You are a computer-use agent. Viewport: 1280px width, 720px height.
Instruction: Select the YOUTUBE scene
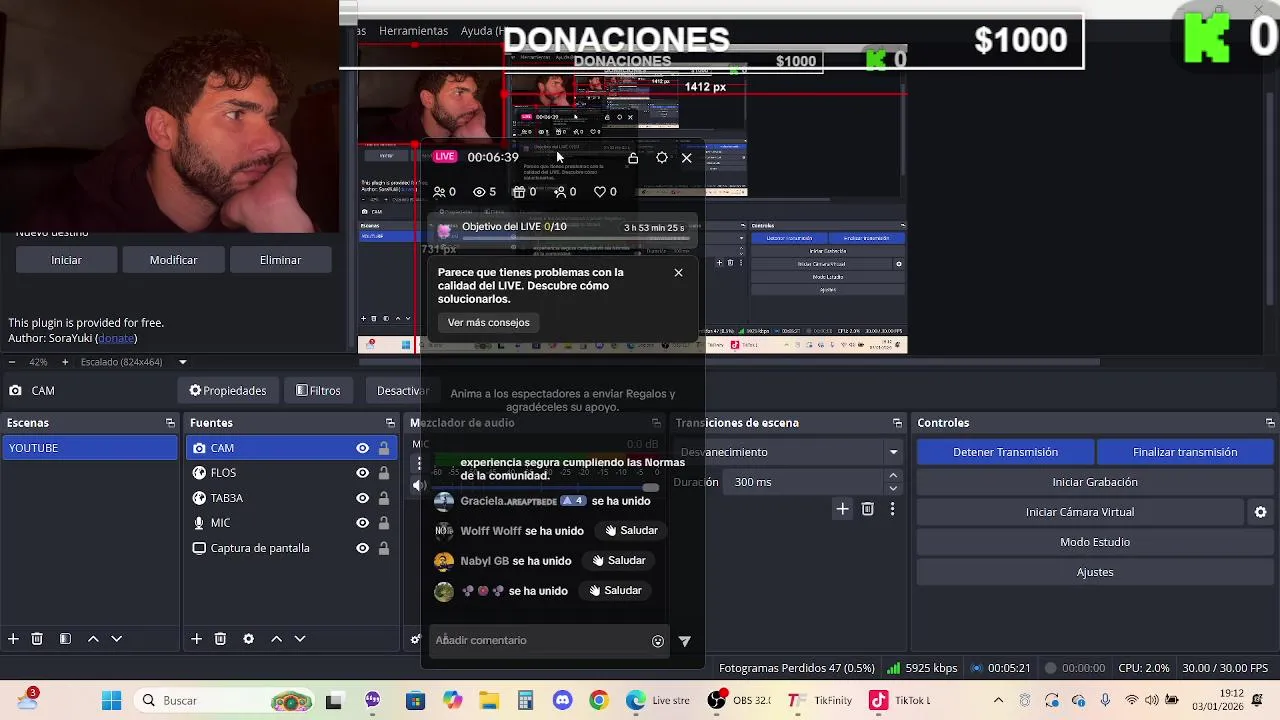coord(89,448)
